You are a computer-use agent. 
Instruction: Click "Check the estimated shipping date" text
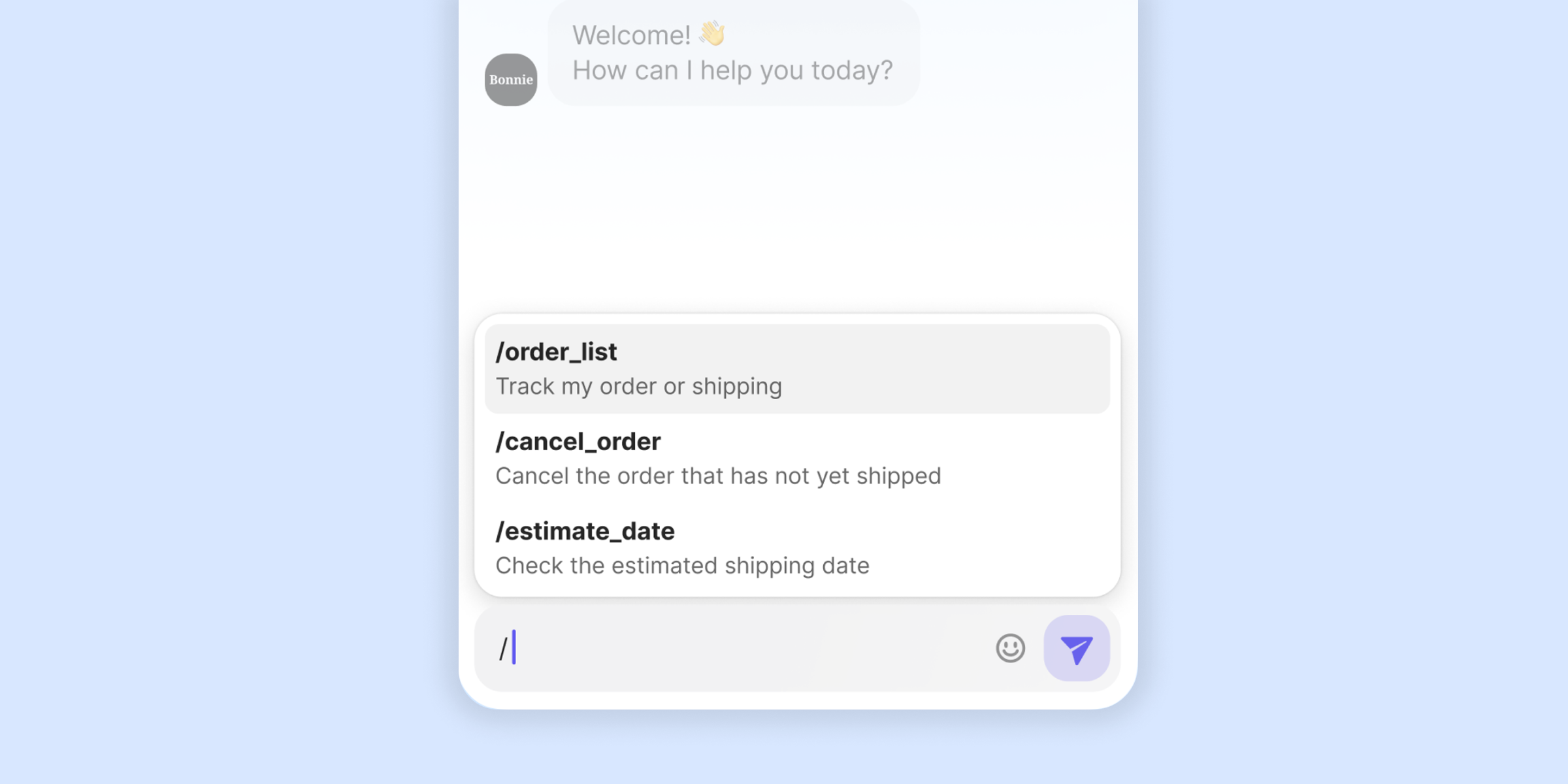pyautogui.click(x=682, y=565)
